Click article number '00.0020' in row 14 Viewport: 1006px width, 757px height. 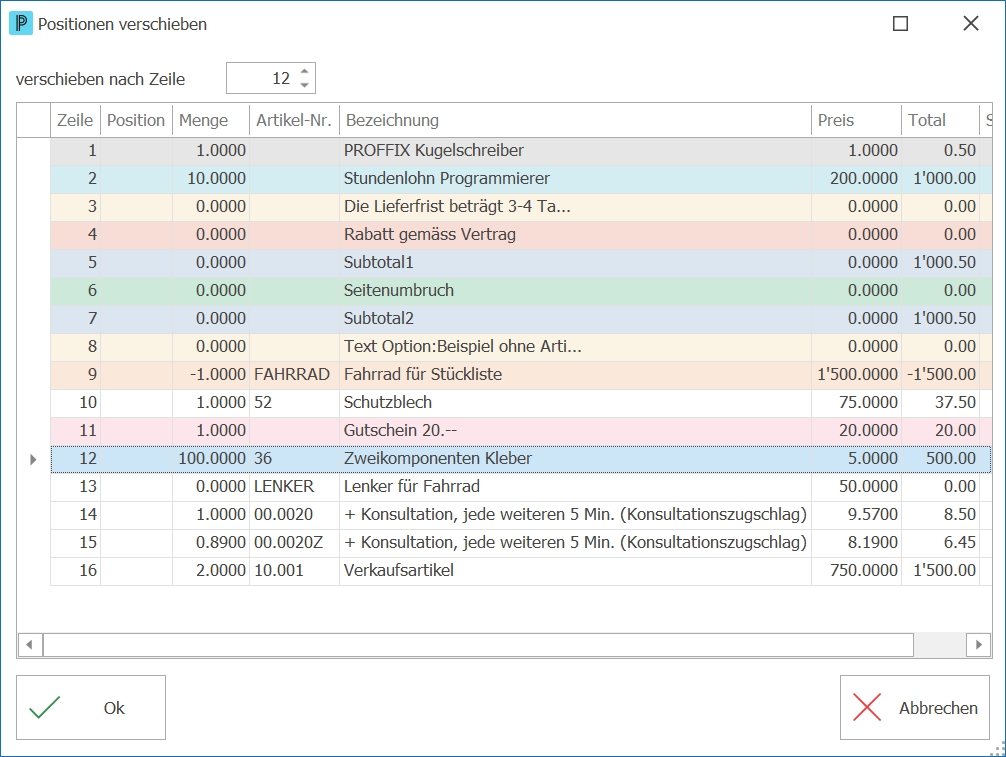[284, 515]
